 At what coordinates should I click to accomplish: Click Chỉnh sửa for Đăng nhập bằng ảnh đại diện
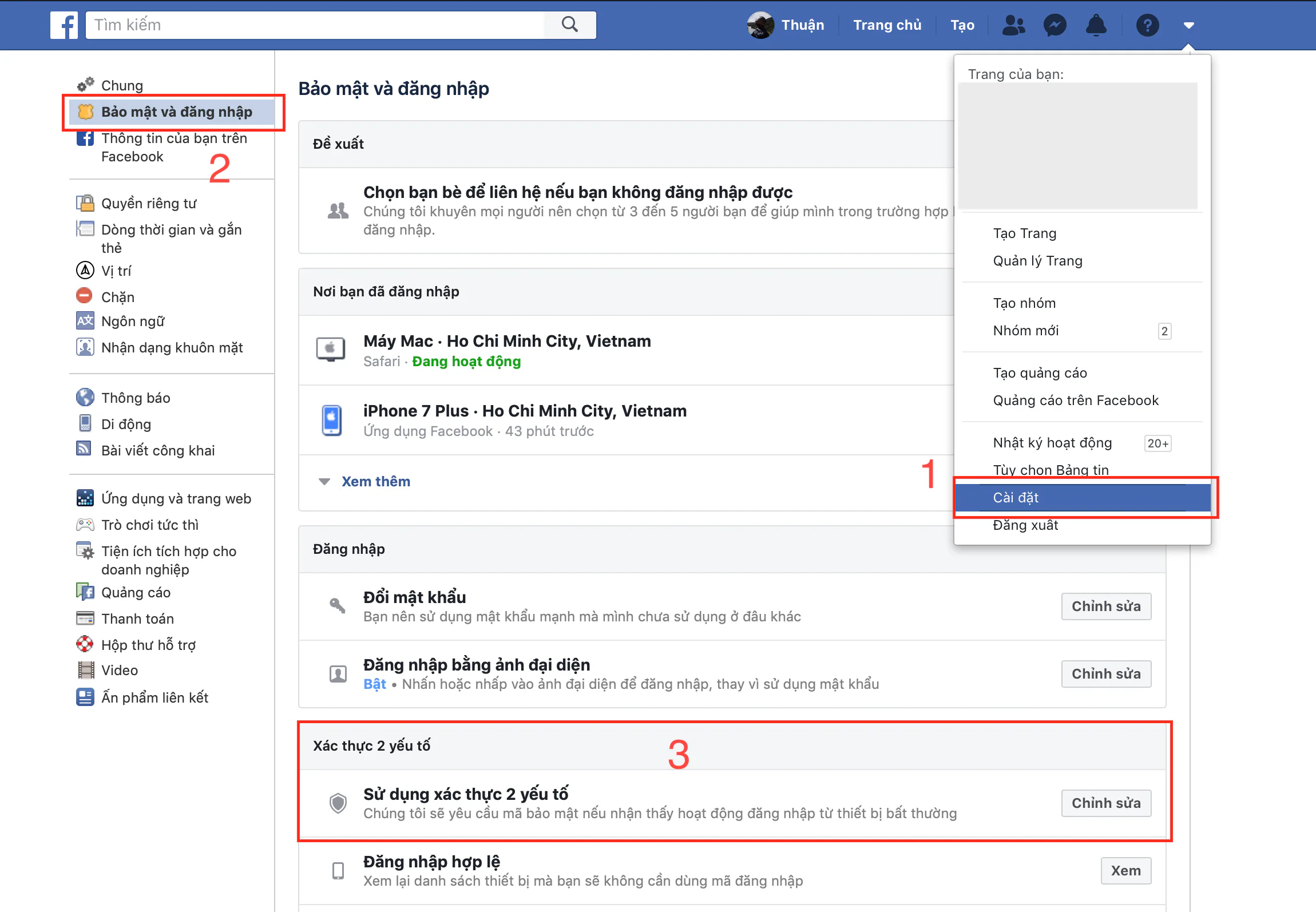tap(1106, 674)
